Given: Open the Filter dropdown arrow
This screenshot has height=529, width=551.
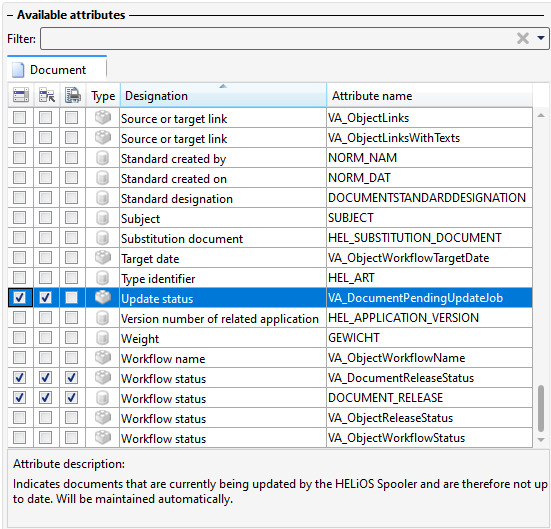Looking at the screenshot, I should pos(541,38).
